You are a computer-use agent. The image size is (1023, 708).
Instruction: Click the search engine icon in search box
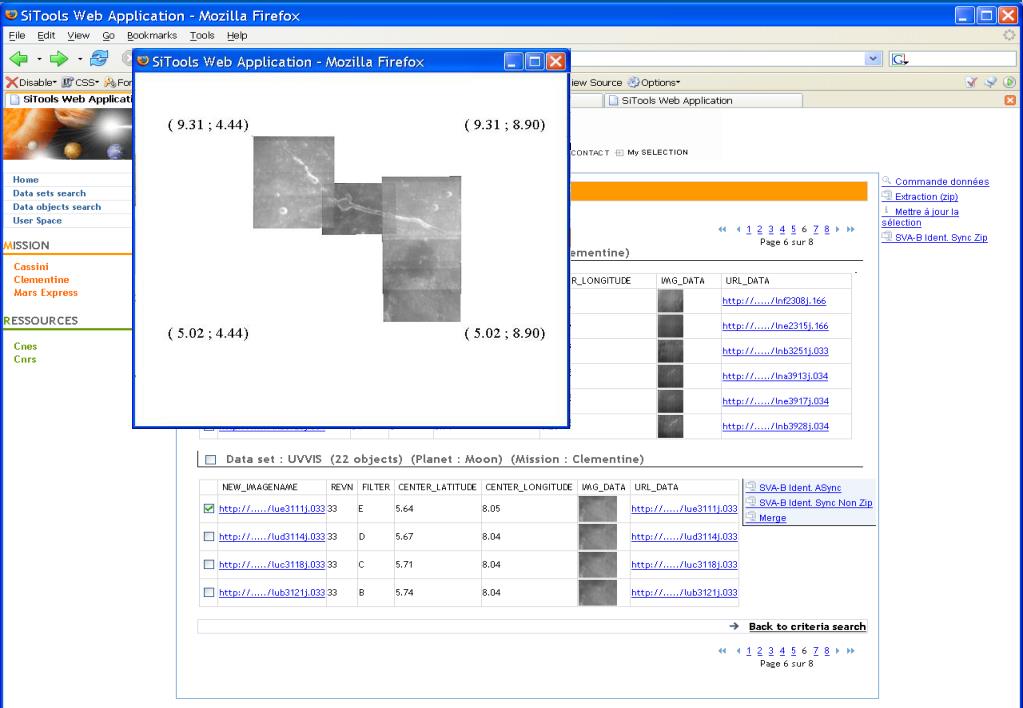pos(900,59)
